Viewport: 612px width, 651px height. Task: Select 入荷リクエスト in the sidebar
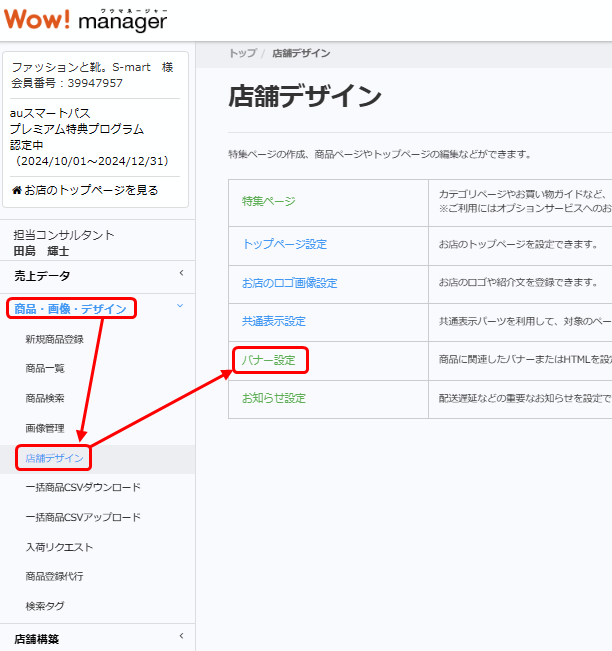(59, 547)
